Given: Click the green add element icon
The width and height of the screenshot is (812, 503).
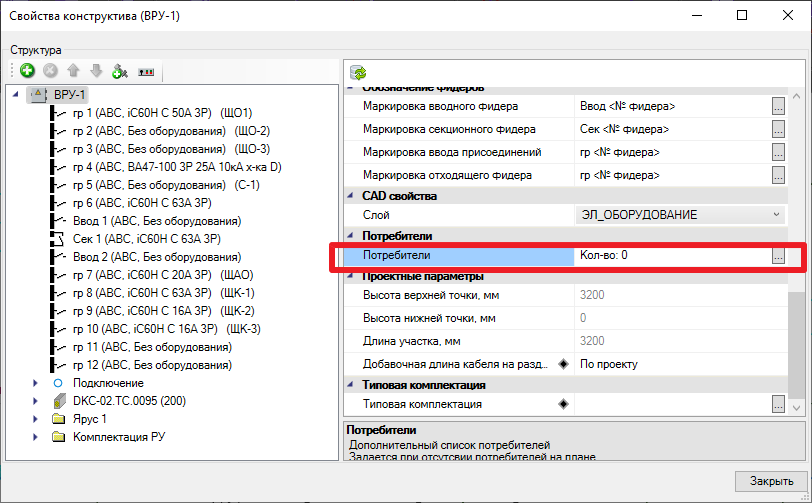Looking at the screenshot, I should [x=27, y=70].
